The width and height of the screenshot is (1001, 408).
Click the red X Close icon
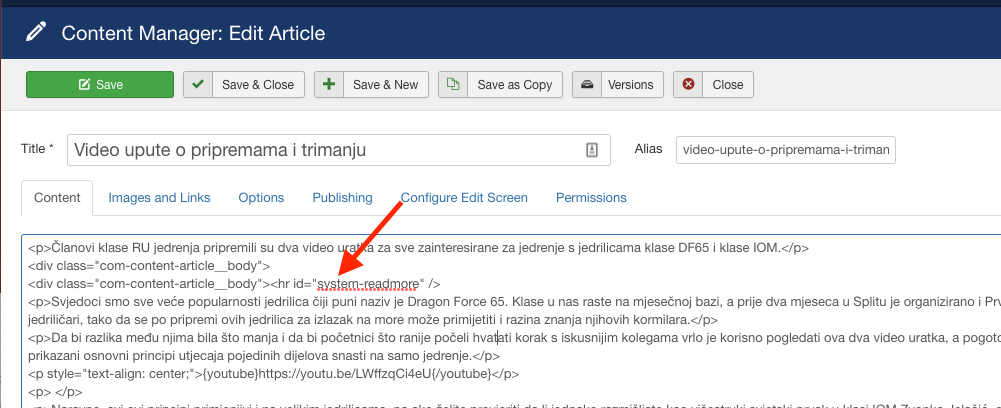[x=688, y=84]
